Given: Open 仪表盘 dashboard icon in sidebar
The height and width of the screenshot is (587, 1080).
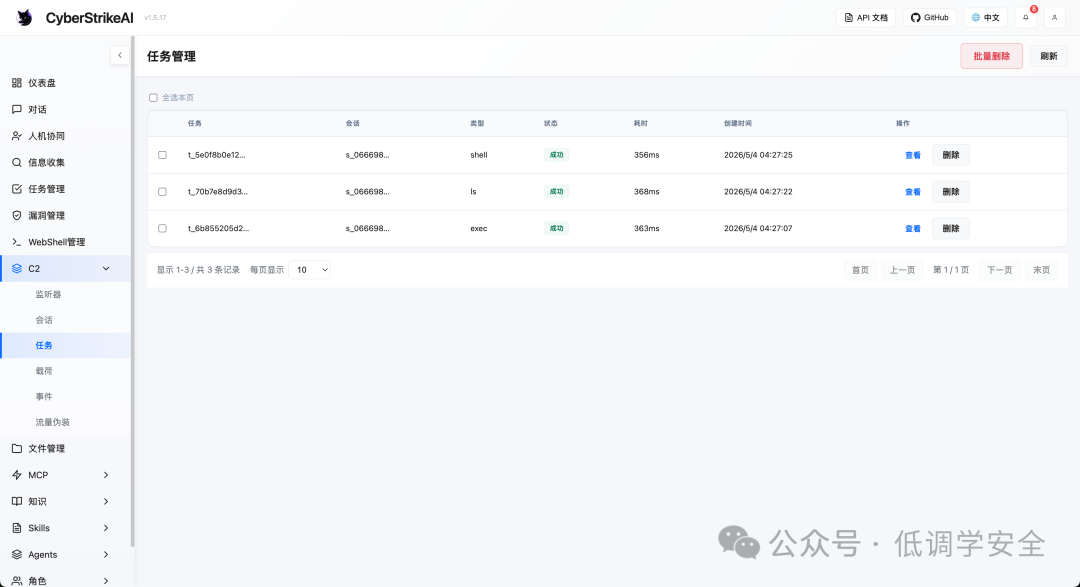Looking at the screenshot, I should point(17,83).
